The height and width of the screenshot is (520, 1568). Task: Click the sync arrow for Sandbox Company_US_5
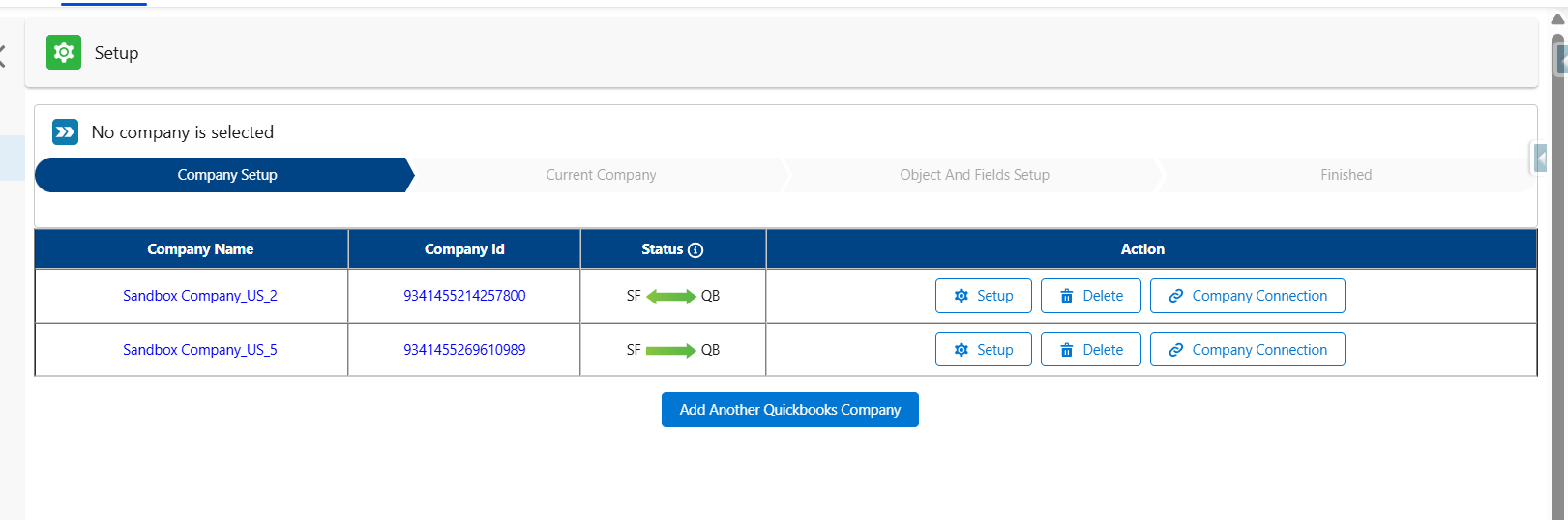click(x=670, y=350)
